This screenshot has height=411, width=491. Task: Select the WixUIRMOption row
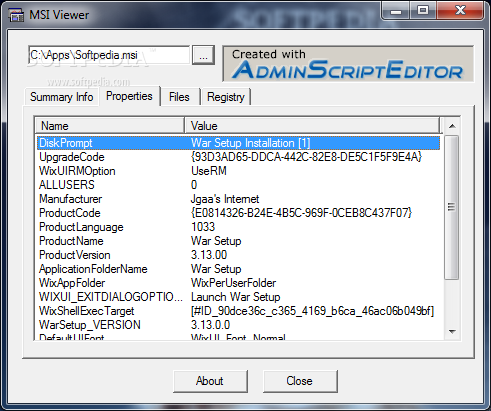click(x=238, y=171)
